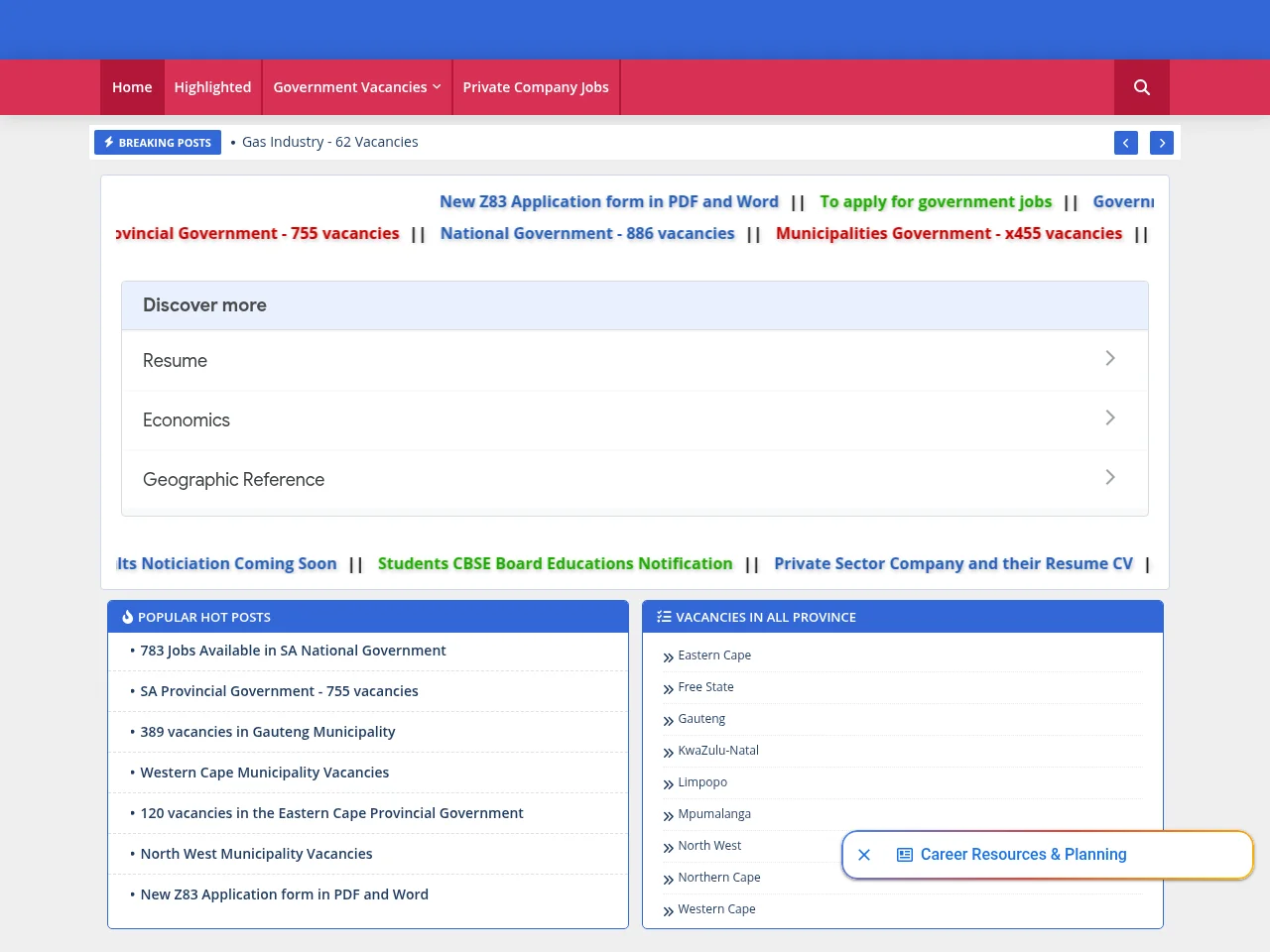Click the double-arrow icon beside Eastern Cape

tap(668, 656)
